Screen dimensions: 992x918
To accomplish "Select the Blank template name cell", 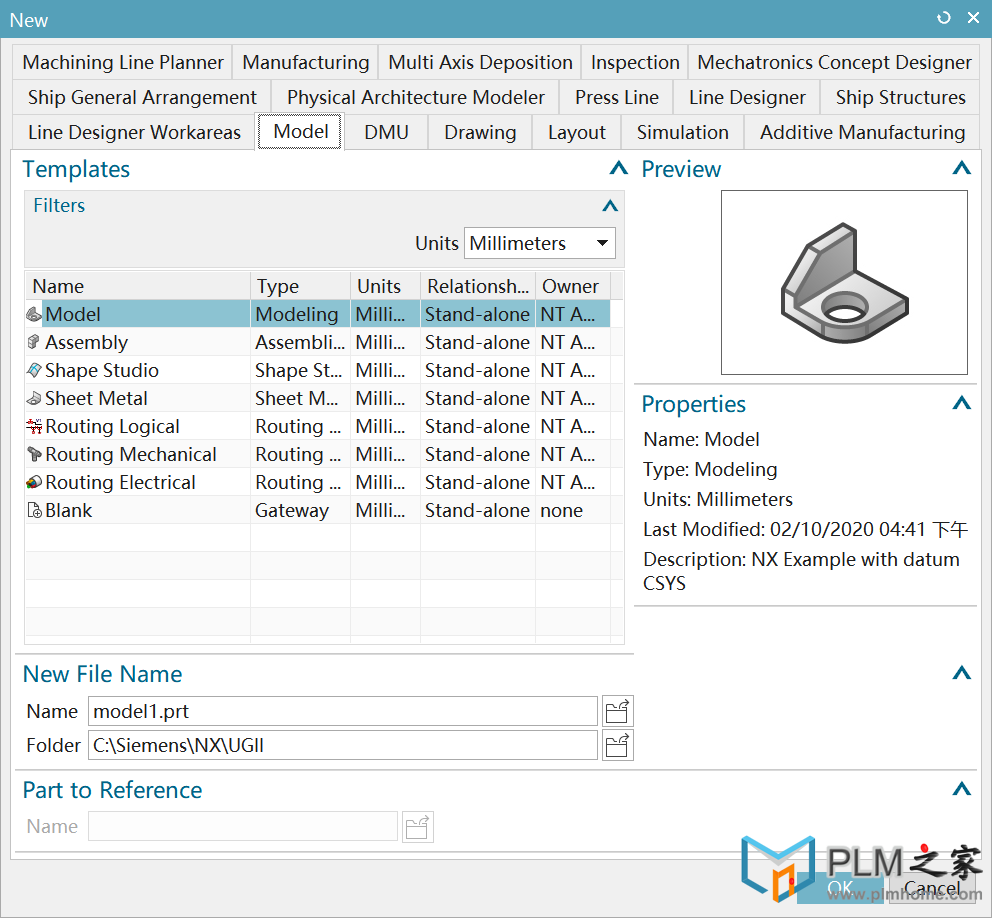I will (x=138, y=511).
